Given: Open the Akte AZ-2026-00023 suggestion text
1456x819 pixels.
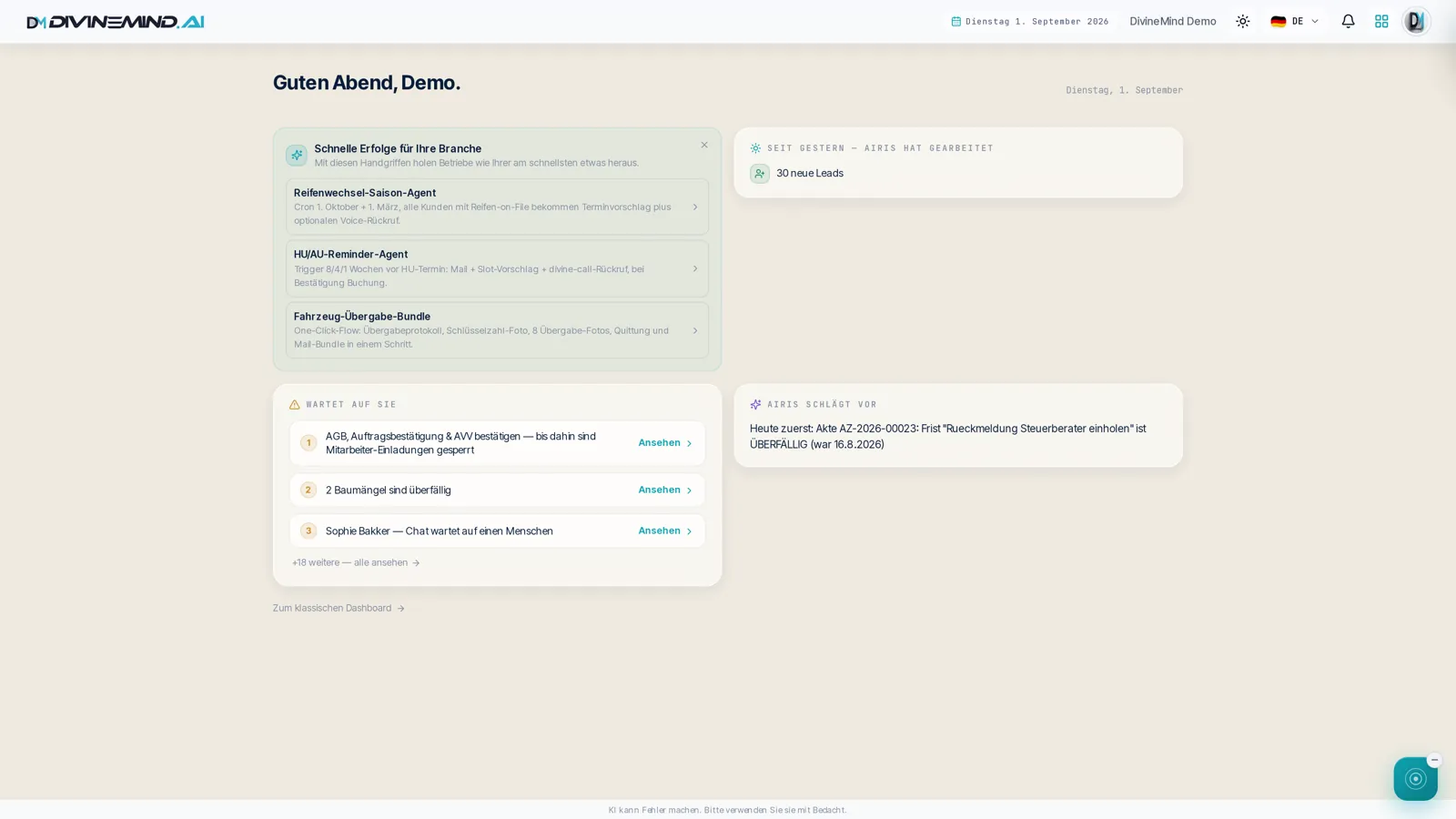Looking at the screenshot, I should tap(947, 436).
